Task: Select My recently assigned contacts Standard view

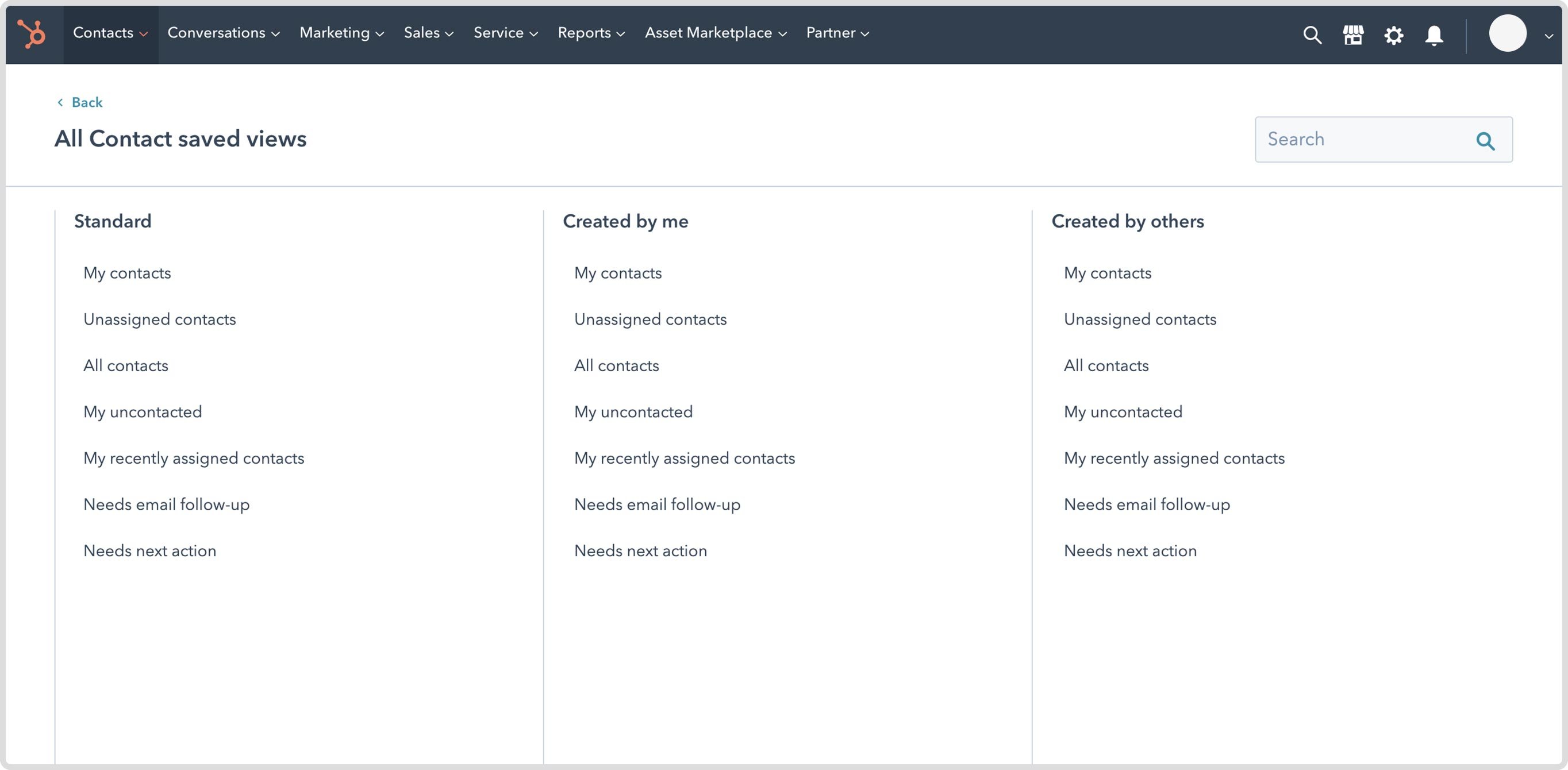Action: [193, 457]
